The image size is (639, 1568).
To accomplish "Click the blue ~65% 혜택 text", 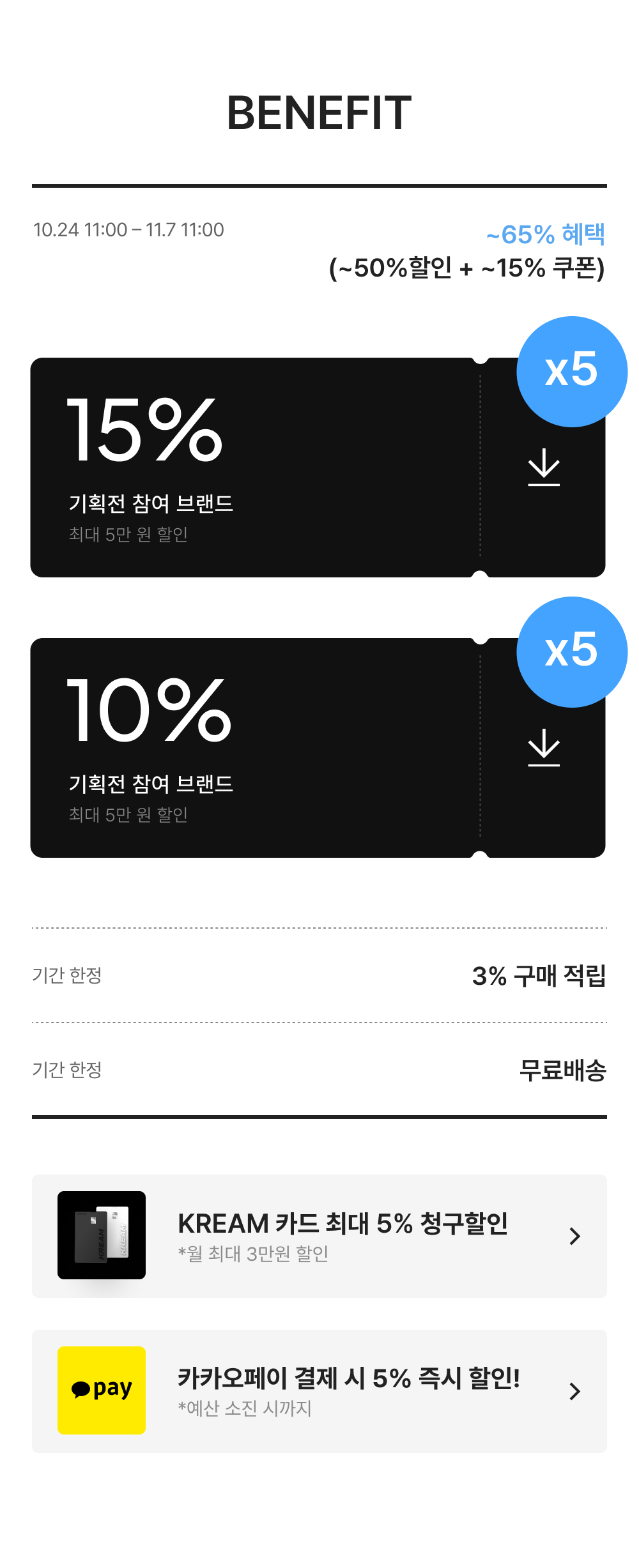I will (x=545, y=234).
